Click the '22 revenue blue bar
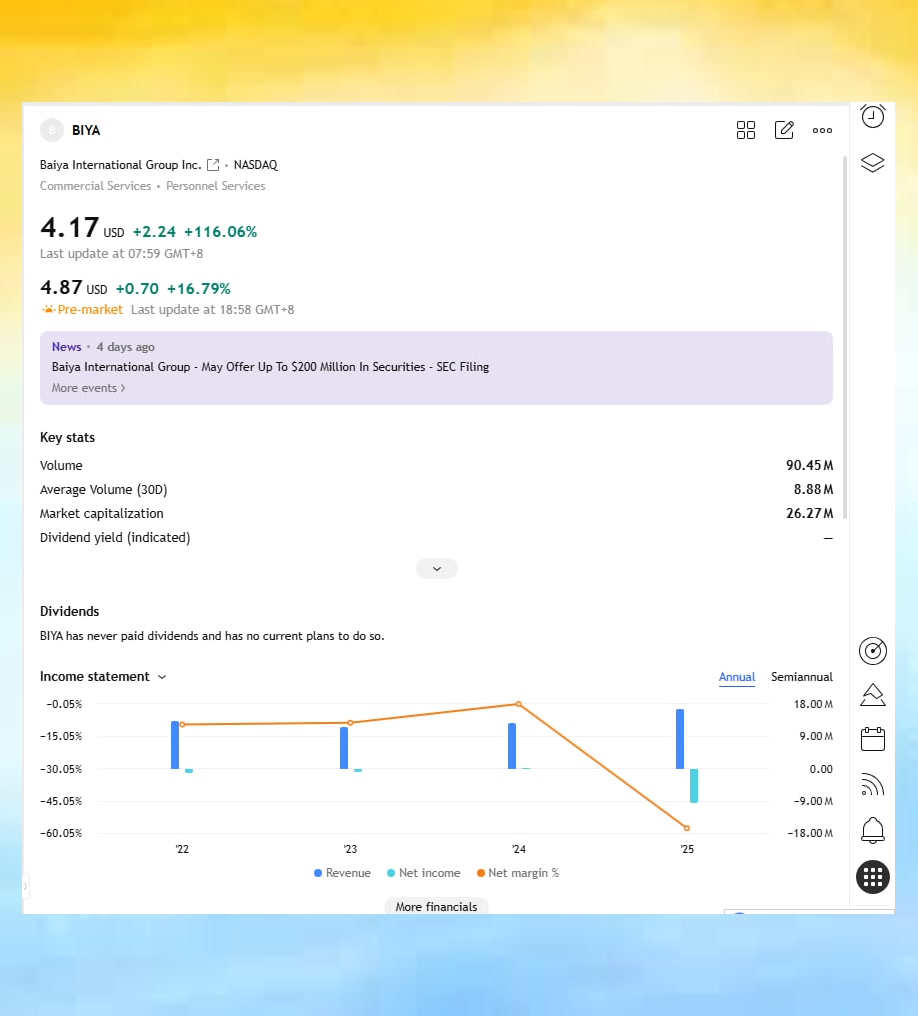The width and height of the screenshot is (918, 1016). click(175, 745)
